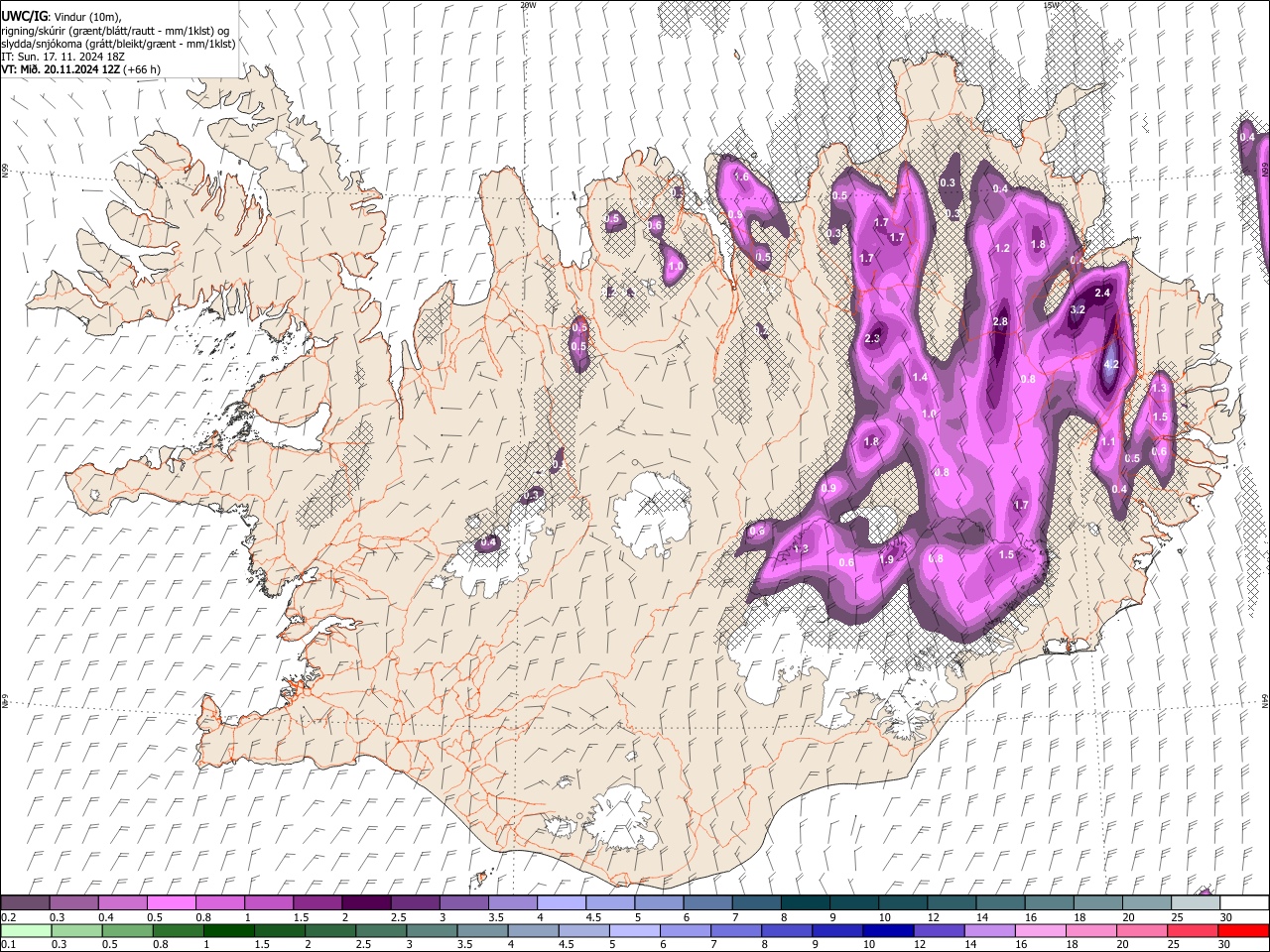Screen dimensions: 1270x952
Task: Click the "15W" longitude label
Action: (1051, 5)
